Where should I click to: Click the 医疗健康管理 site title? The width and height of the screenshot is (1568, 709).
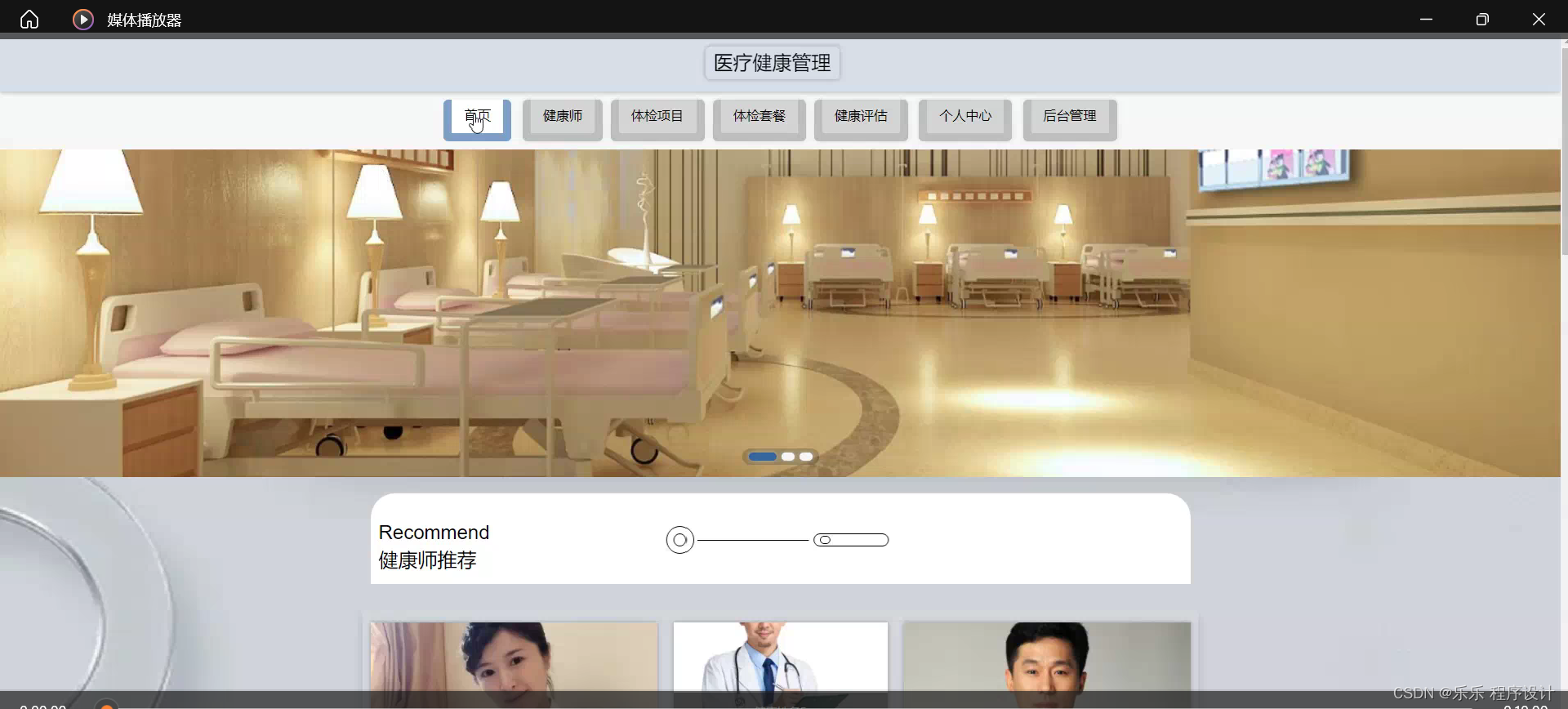[773, 63]
